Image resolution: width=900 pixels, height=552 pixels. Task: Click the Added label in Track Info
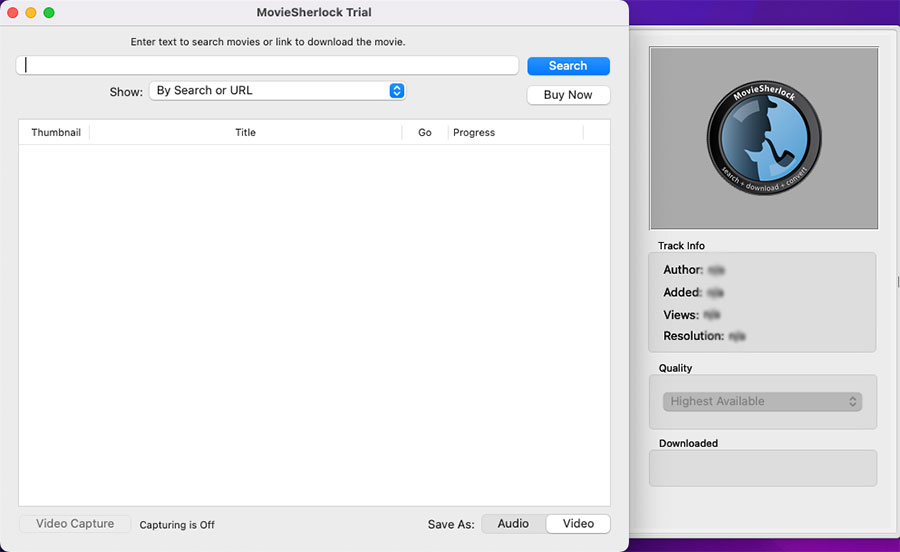coord(682,292)
